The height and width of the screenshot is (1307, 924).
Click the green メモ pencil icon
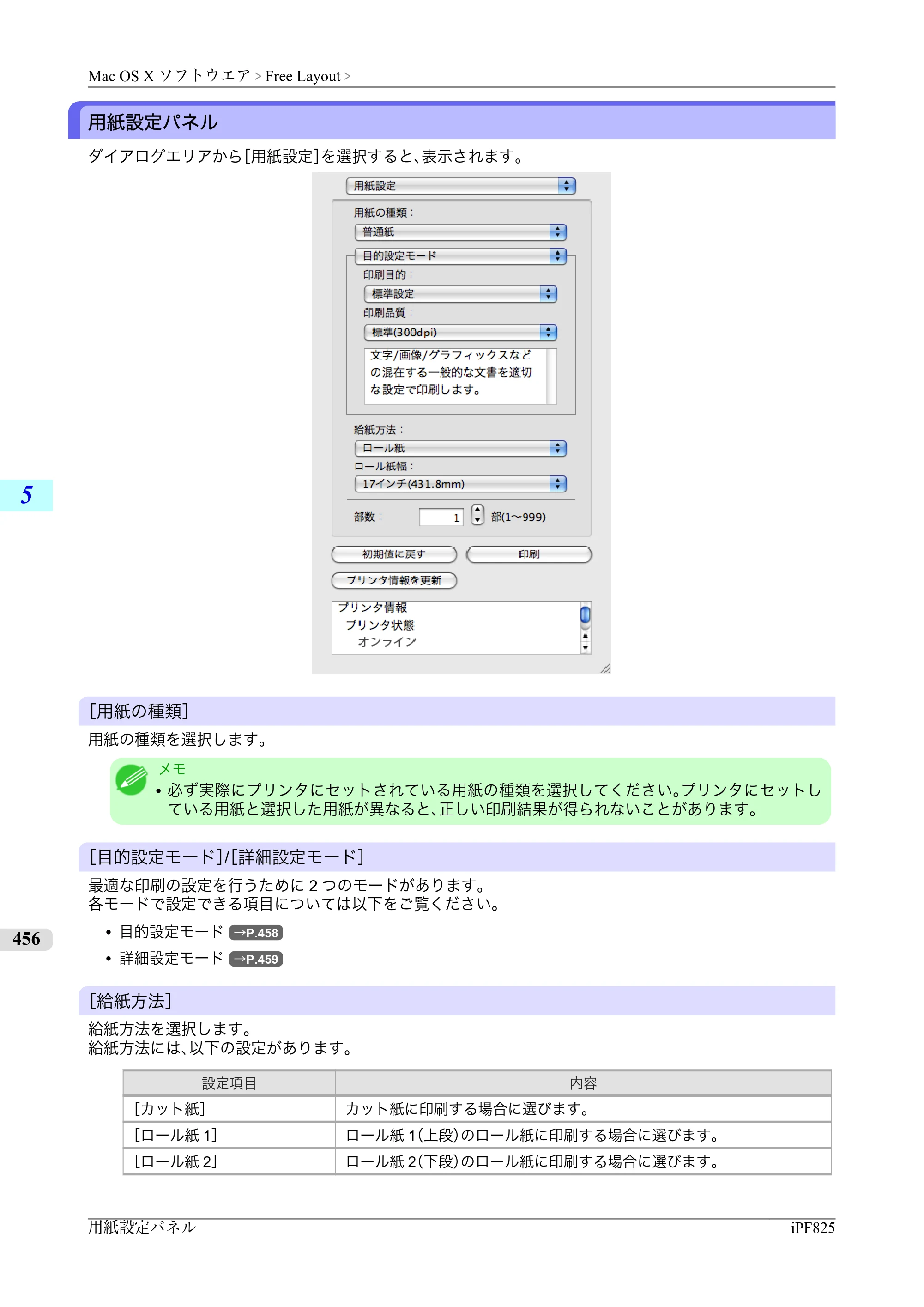[x=132, y=779]
